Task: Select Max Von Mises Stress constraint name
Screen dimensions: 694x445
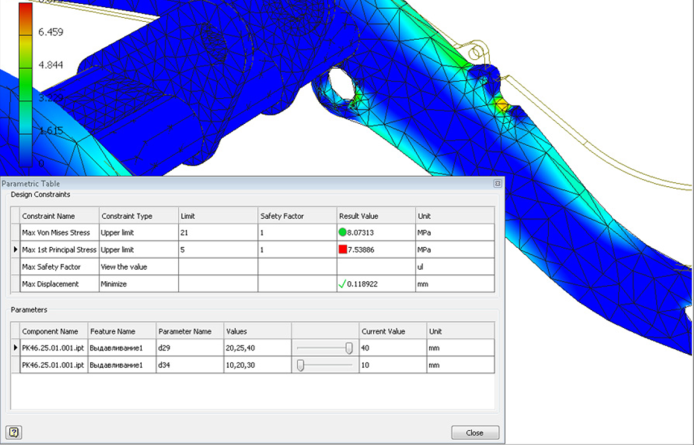Action: [56, 232]
